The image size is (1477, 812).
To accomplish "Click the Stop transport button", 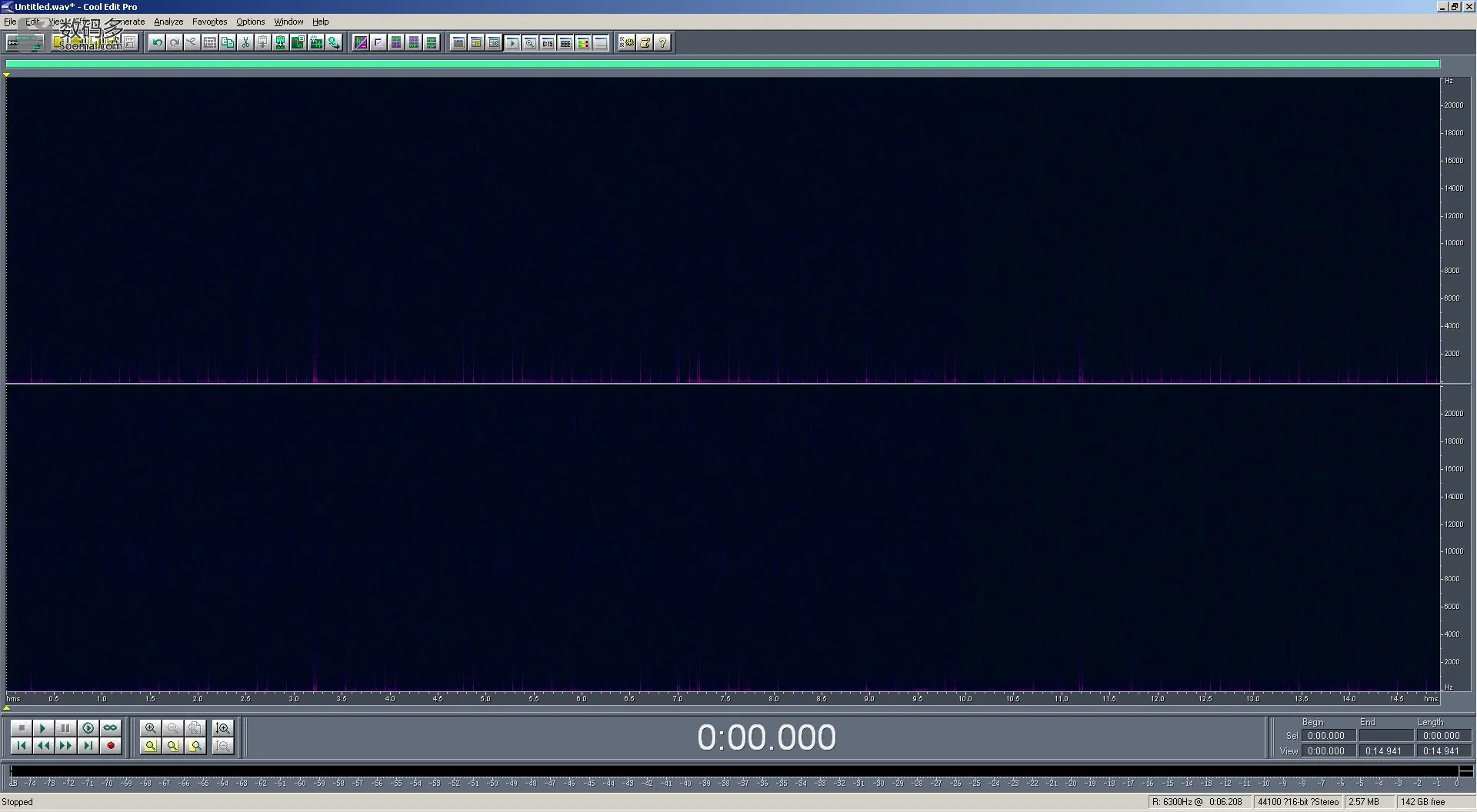I will (21, 727).
